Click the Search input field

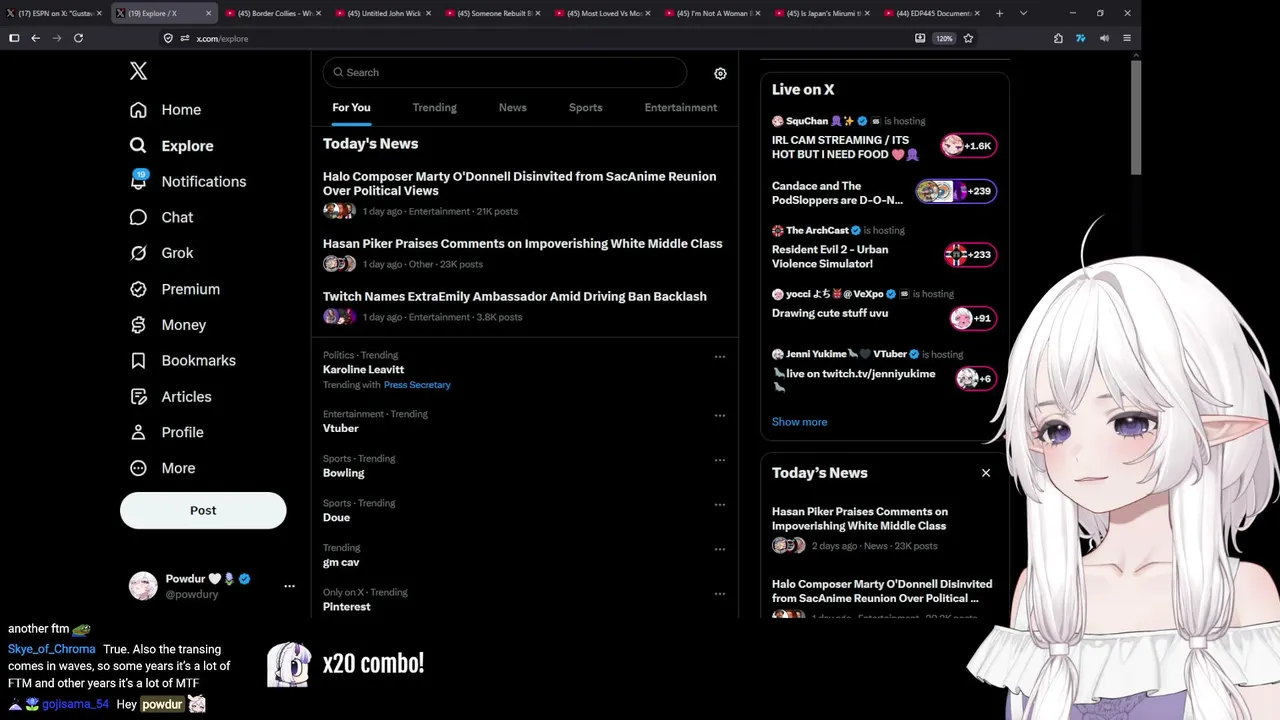coord(504,73)
